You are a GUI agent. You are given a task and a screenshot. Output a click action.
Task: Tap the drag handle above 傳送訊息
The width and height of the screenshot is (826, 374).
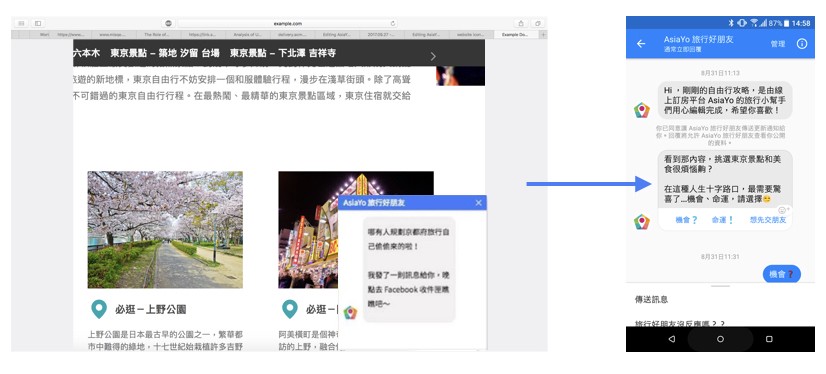[720, 286]
